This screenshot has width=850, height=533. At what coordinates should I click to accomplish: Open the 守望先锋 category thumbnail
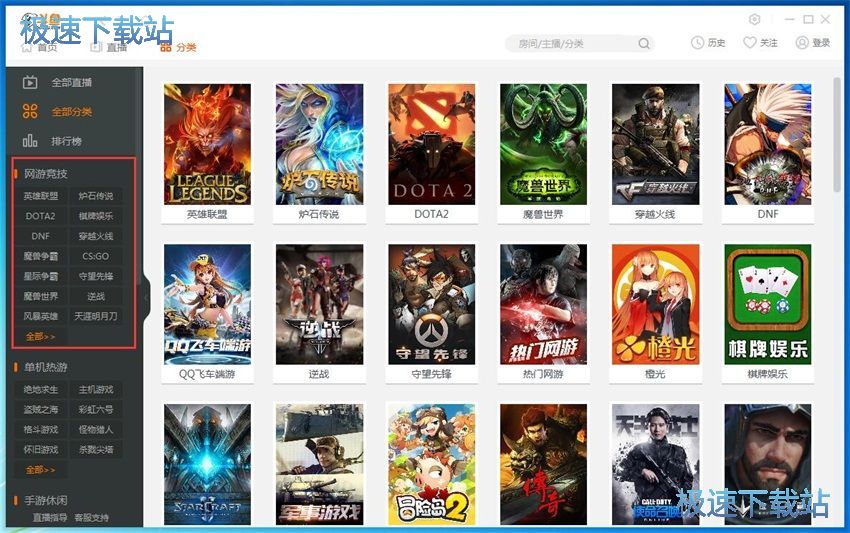click(432, 304)
